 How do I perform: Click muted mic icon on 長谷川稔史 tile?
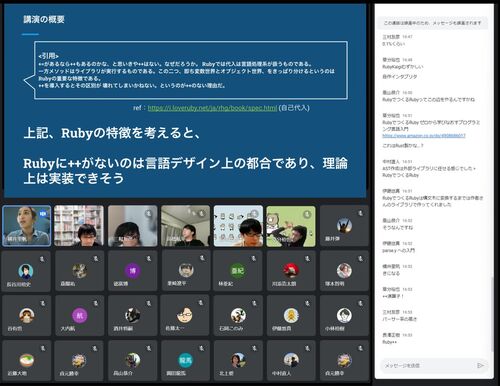tap(42, 258)
